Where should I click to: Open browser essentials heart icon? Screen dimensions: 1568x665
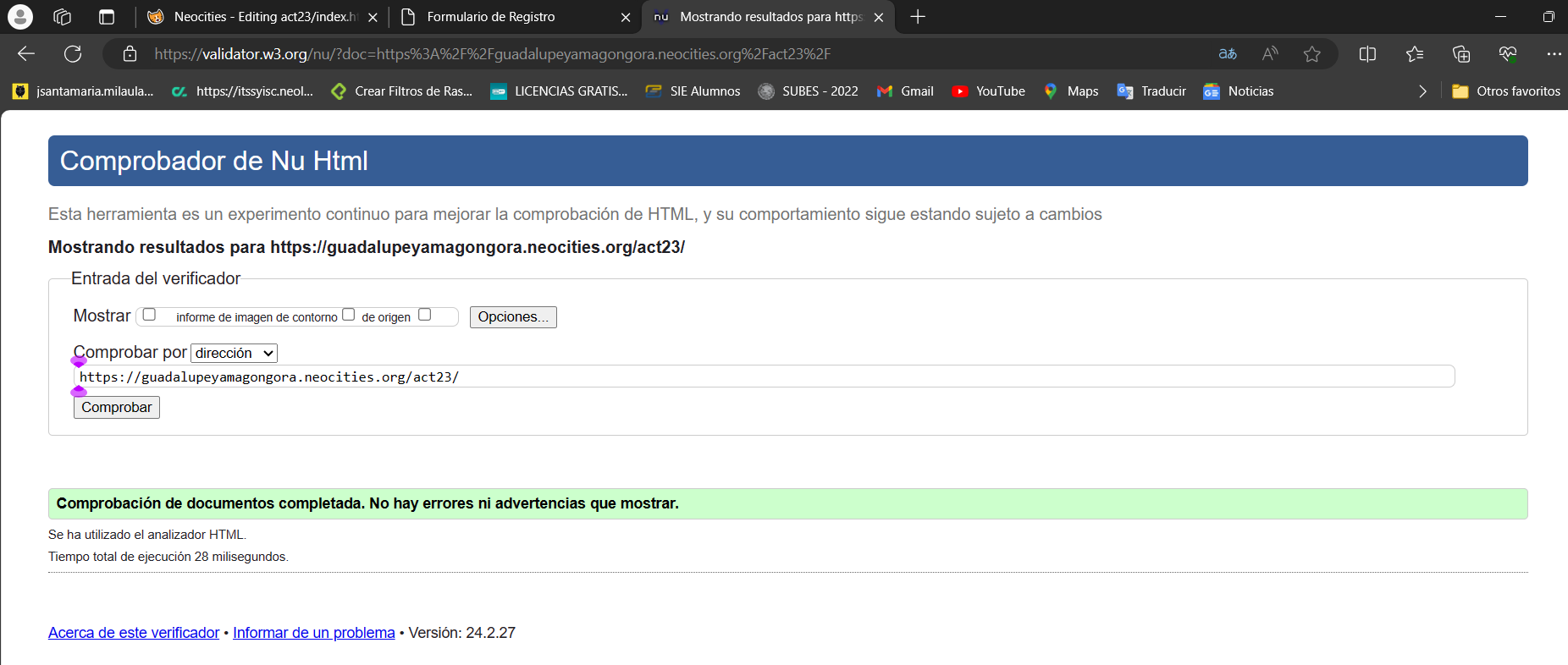coord(1507,54)
